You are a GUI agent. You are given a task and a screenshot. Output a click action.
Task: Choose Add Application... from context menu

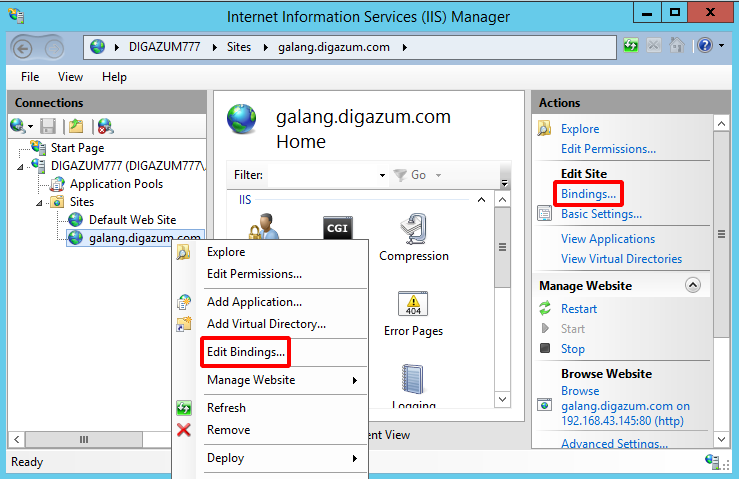(255, 302)
